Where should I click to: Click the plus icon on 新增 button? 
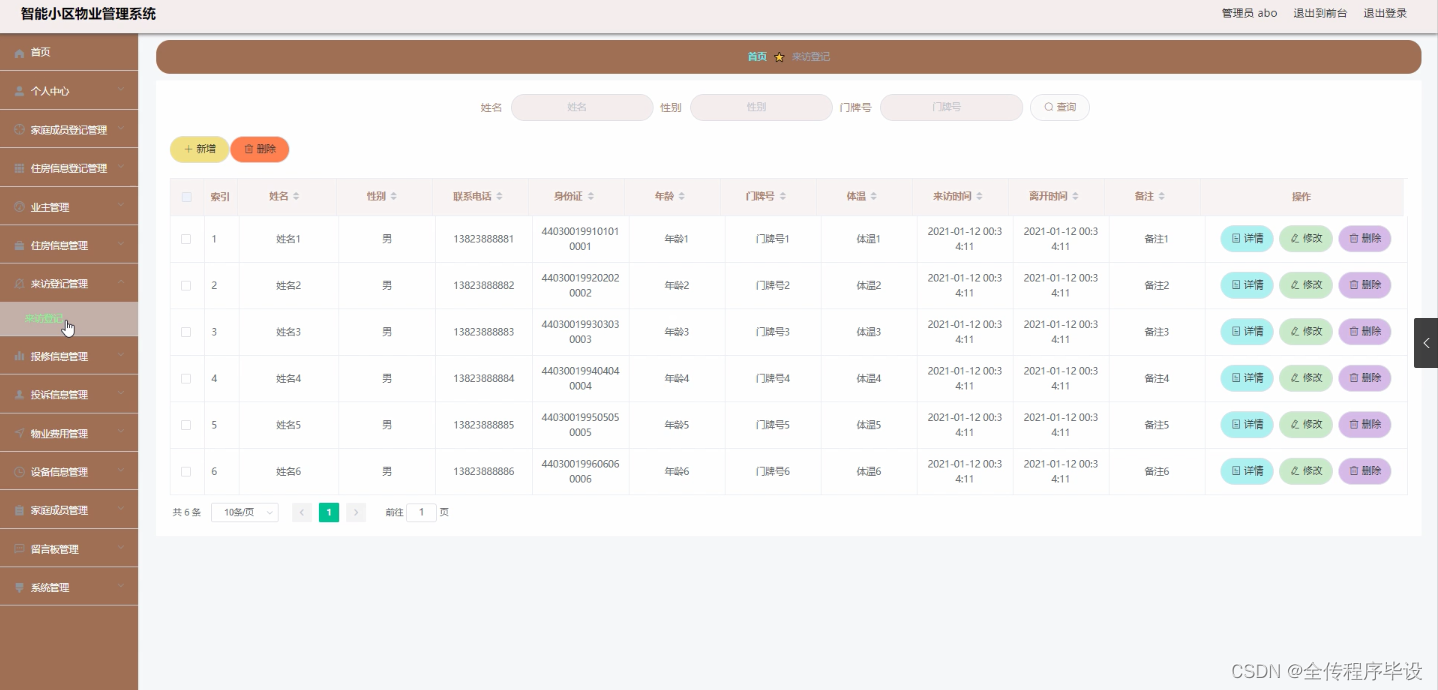coord(187,148)
